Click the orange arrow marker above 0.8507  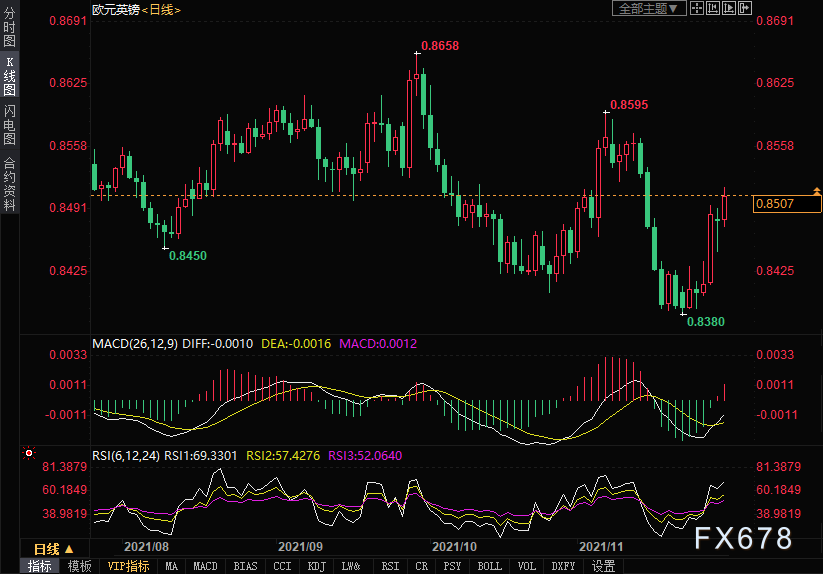click(x=817, y=190)
